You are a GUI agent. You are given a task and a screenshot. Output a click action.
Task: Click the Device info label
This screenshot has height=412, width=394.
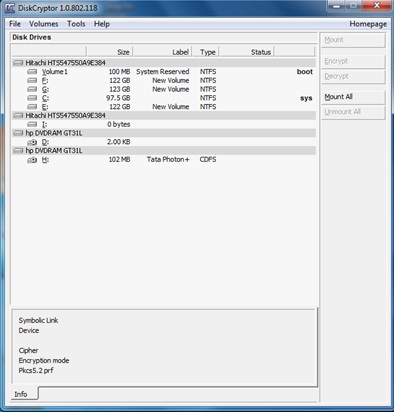click(29, 330)
